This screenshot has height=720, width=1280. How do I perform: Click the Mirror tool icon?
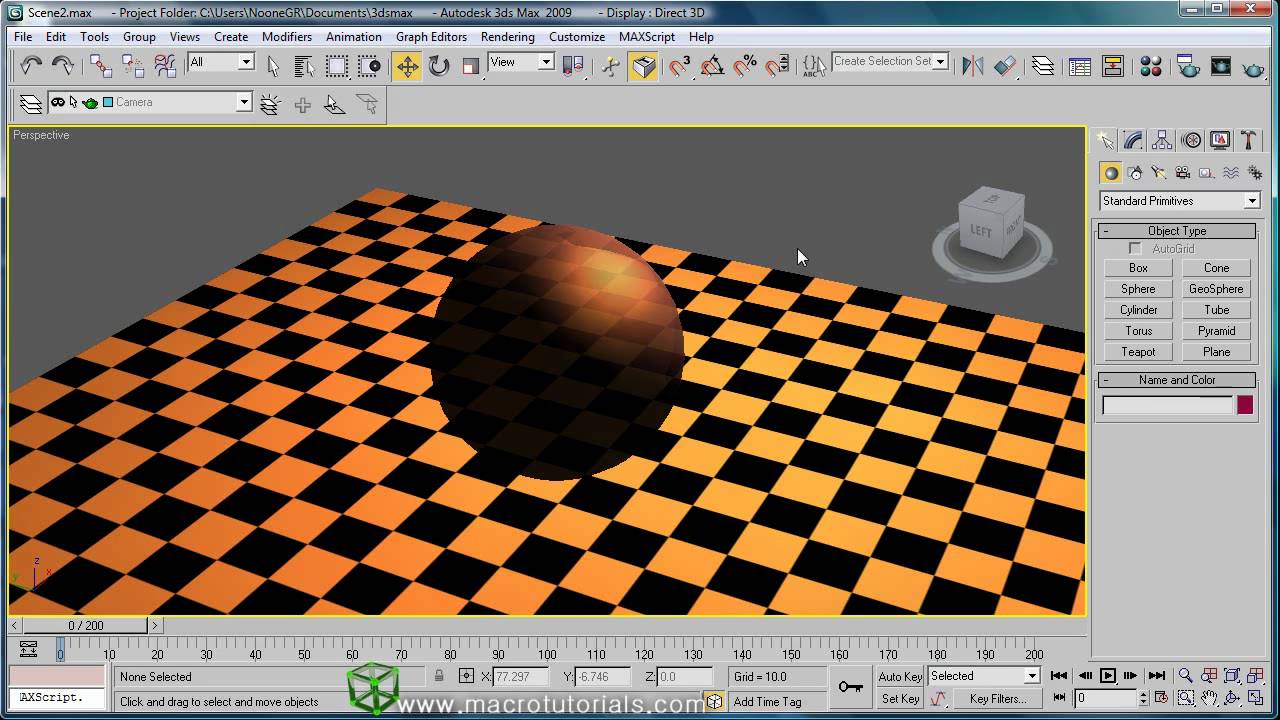(972, 66)
